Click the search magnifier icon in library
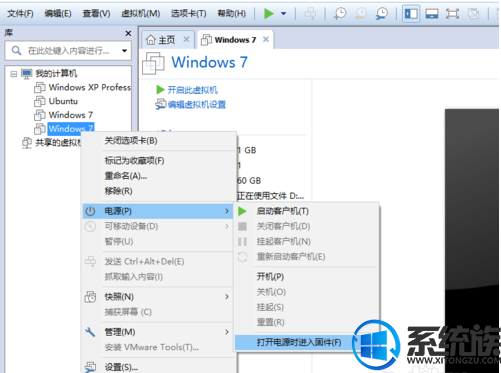The image size is (501, 373). [x=16, y=51]
